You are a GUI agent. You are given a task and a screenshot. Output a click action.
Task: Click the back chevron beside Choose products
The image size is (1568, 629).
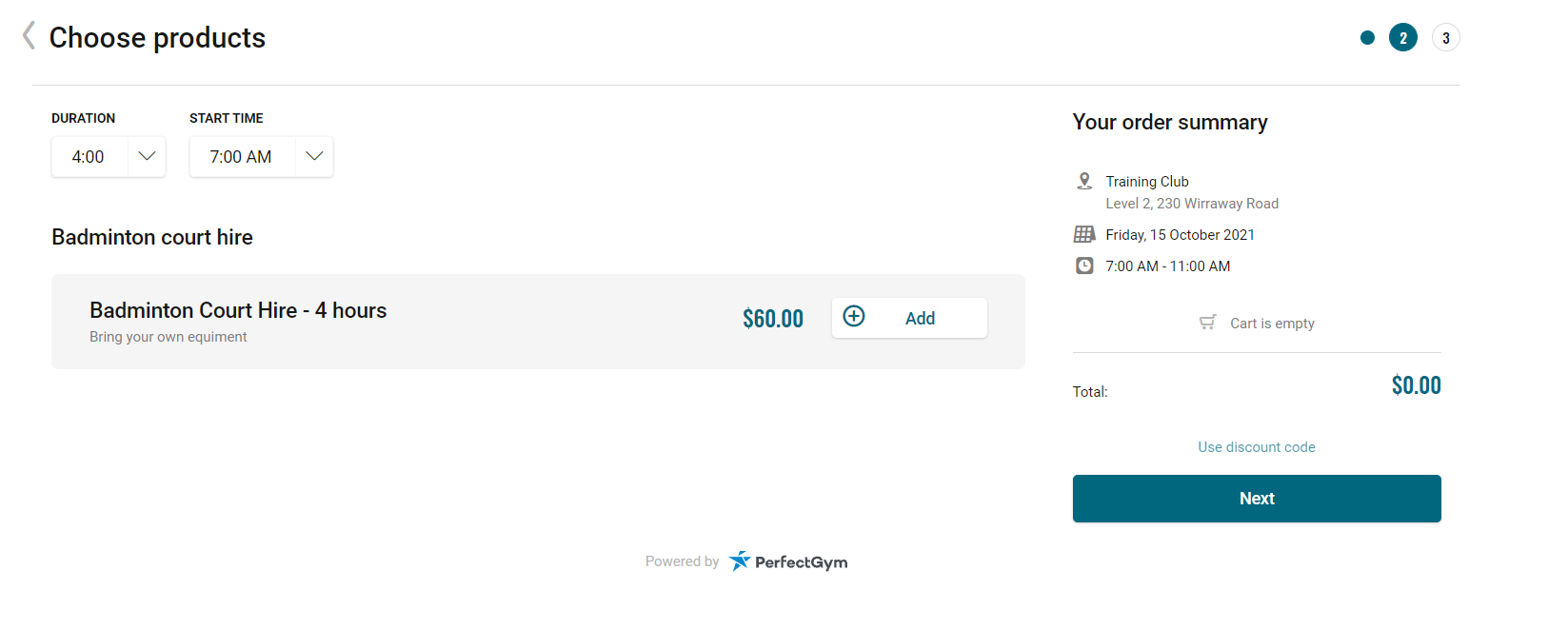(30, 36)
